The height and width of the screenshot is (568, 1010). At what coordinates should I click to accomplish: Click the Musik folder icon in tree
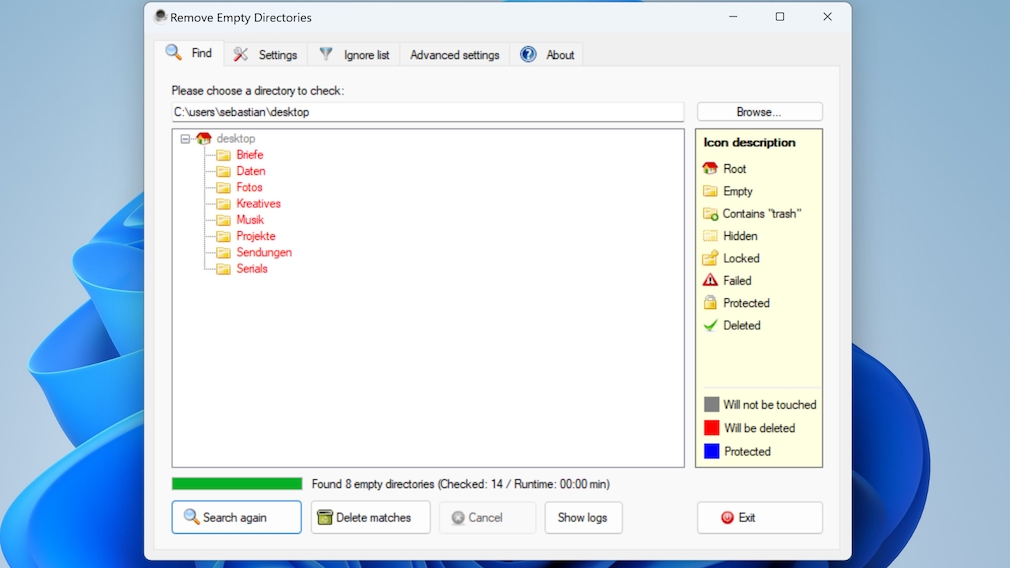[x=223, y=220]
